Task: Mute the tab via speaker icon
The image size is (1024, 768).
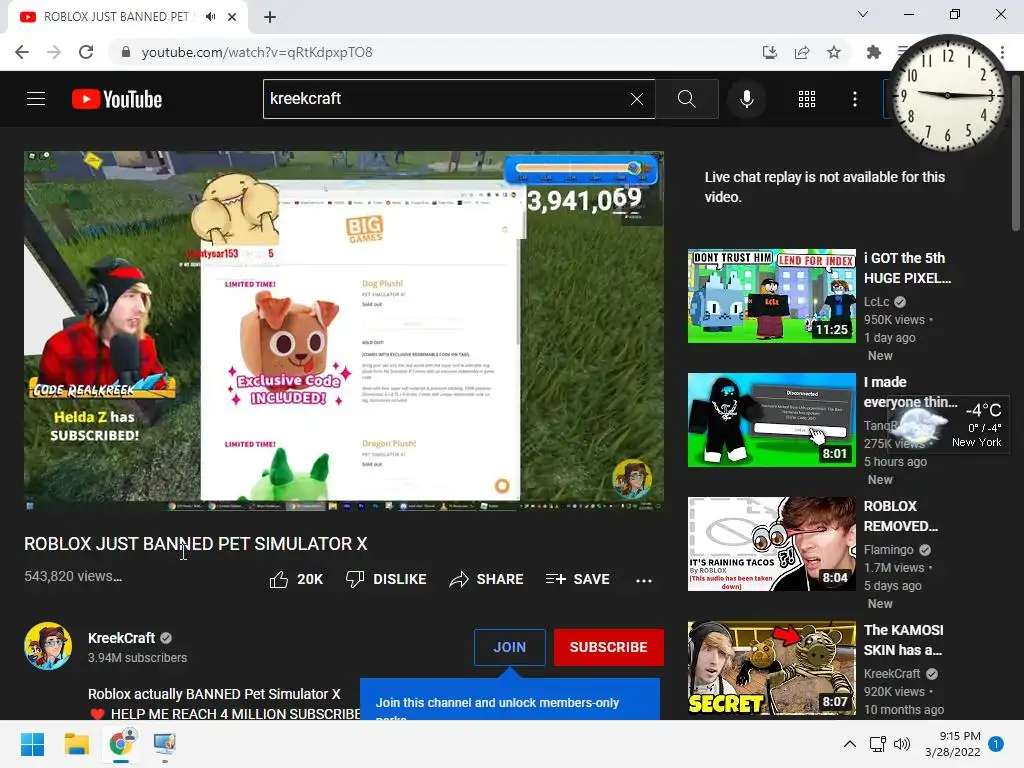Action: click(210, 16)
